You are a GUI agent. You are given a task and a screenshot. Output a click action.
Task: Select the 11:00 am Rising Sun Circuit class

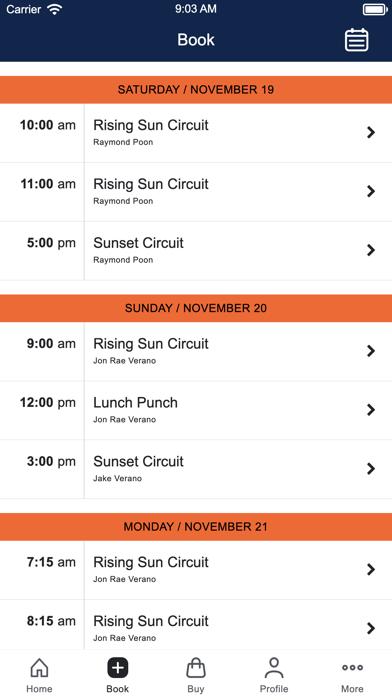point(196,192)
